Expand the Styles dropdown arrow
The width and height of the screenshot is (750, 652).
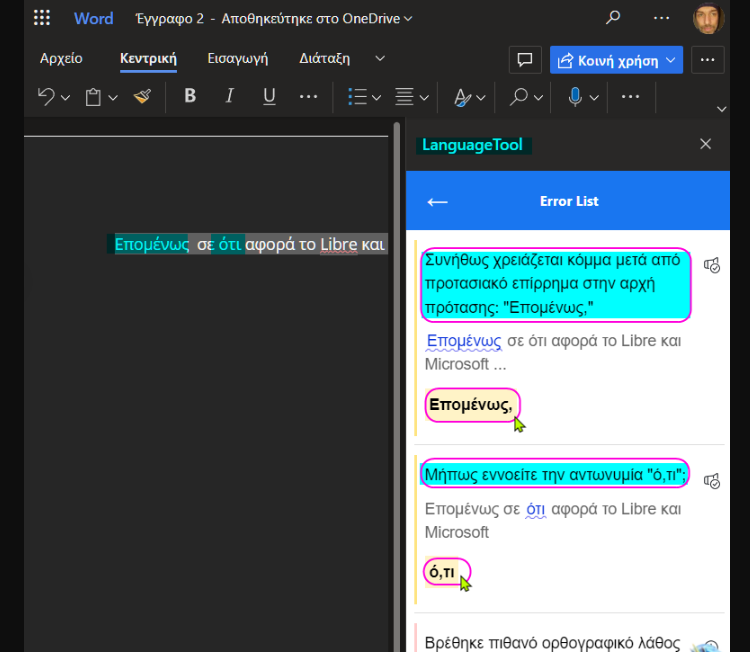(x=481, y=98)
